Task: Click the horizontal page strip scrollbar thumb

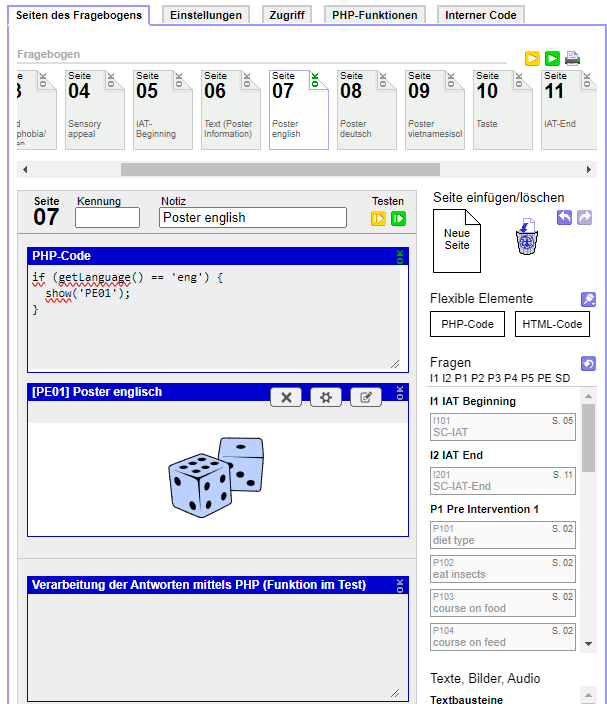Action: point(280,169)
